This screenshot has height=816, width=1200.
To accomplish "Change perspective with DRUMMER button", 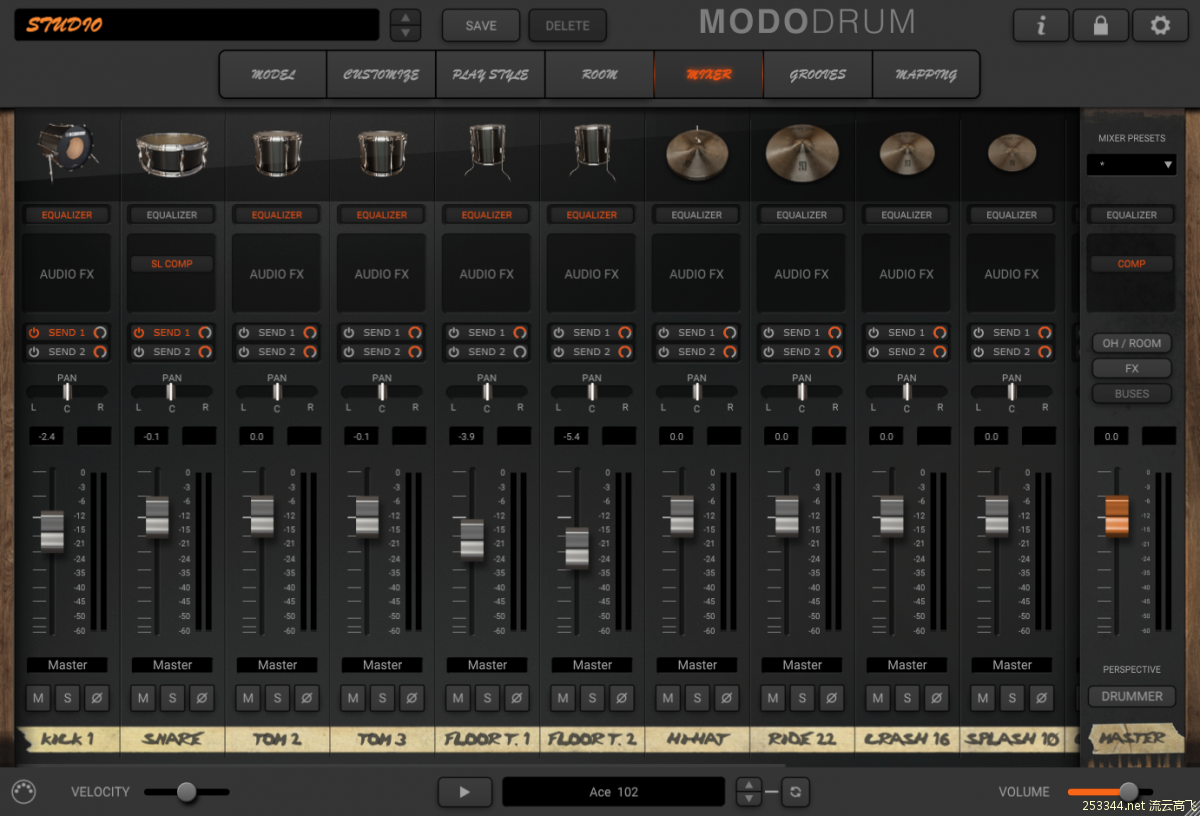I will pyautogui.click(x=1132, y=696).
